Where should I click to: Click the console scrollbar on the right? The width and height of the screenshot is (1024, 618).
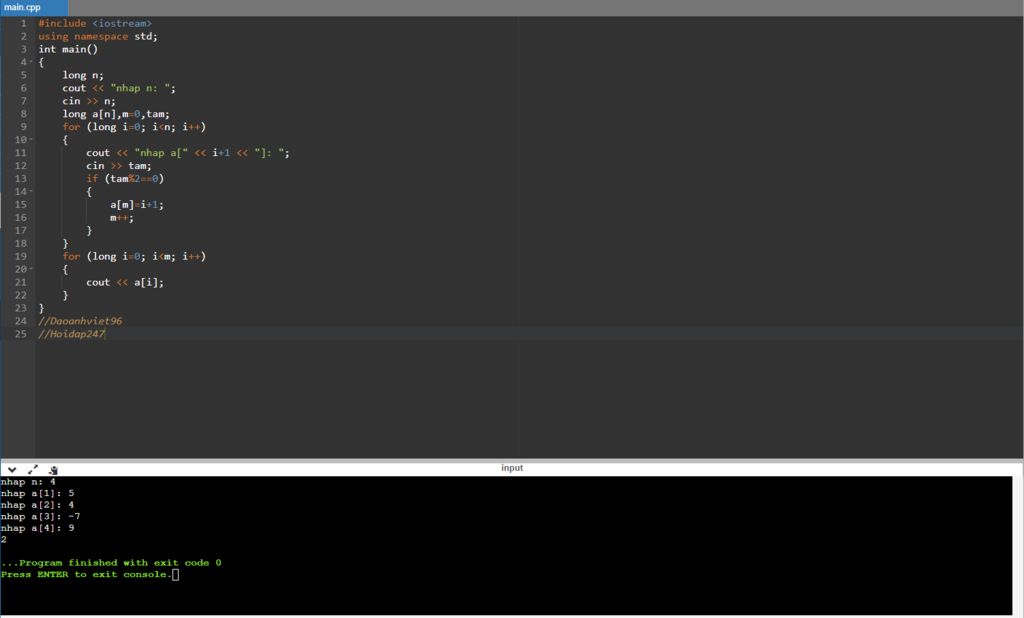pyautogui.click(x=1017, y=545)
